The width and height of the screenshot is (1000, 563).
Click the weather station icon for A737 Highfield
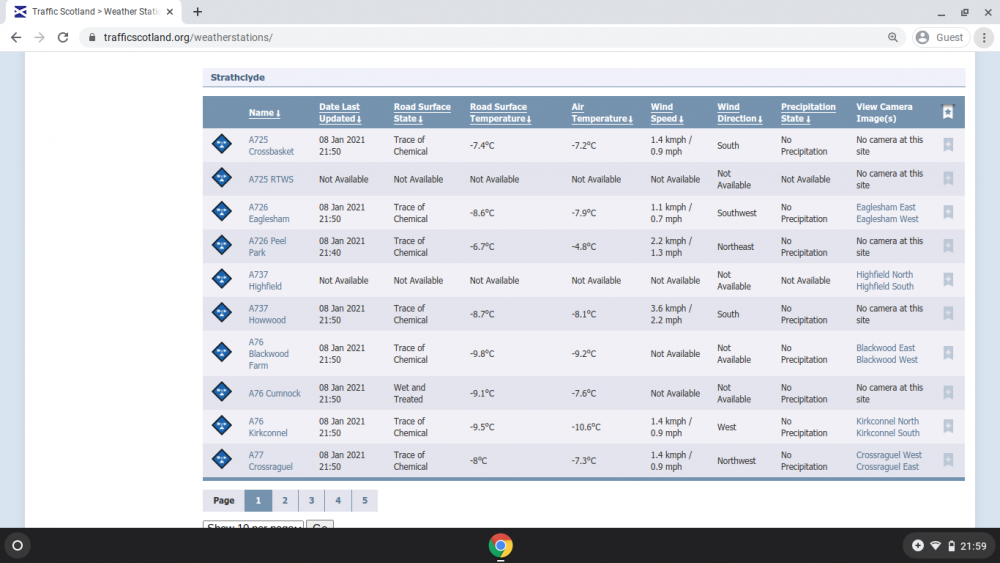tap(221, 279)
